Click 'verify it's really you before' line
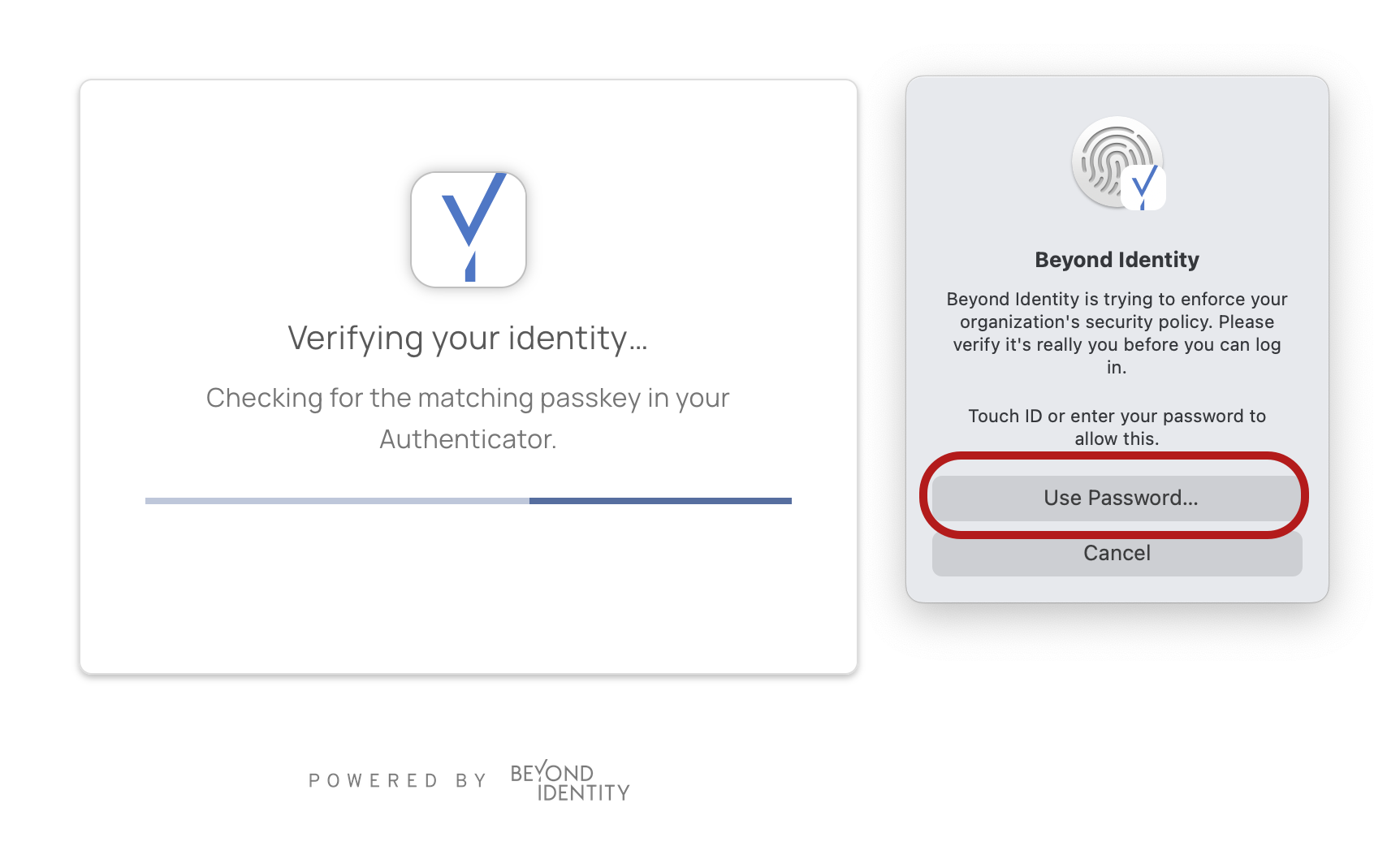Screen dimensions: 1400x859 coord(1117,345)
